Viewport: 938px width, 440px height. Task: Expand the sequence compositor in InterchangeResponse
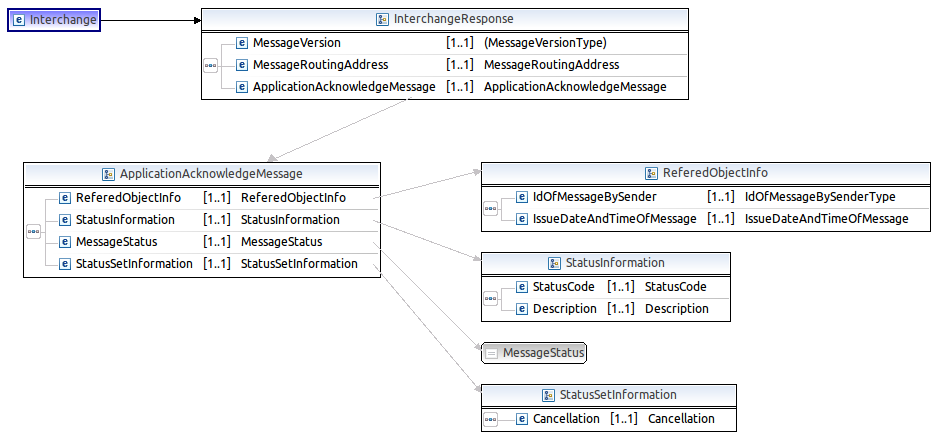(210, 65)
